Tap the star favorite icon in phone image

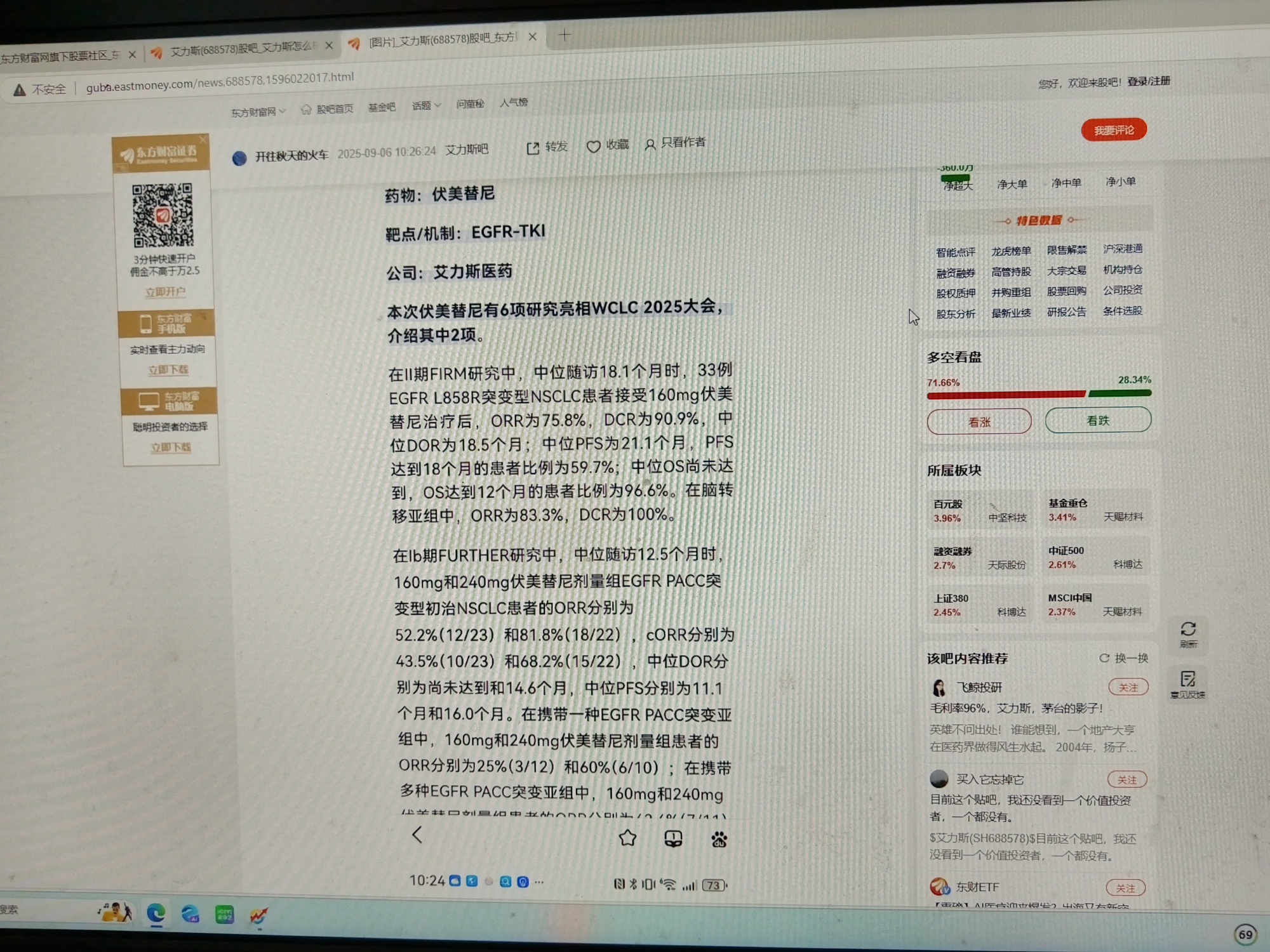[x=627, y=838]
